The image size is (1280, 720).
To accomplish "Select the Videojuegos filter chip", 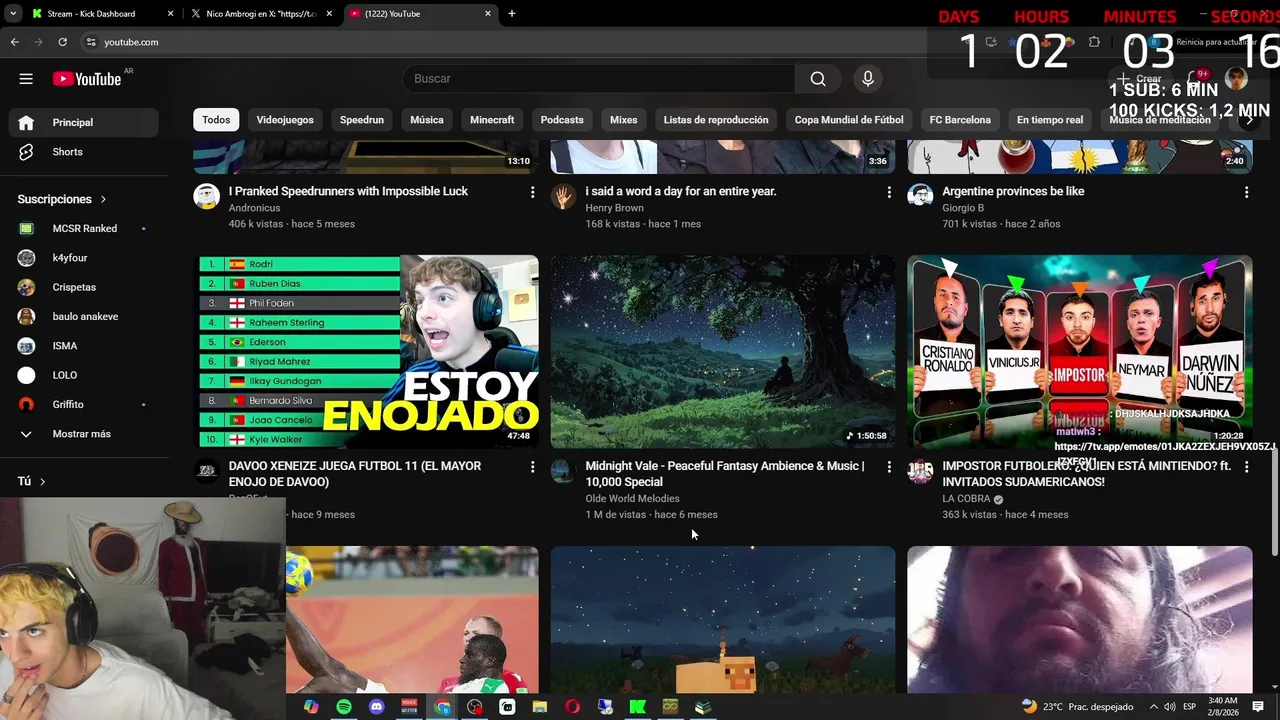I will (285, 120).
